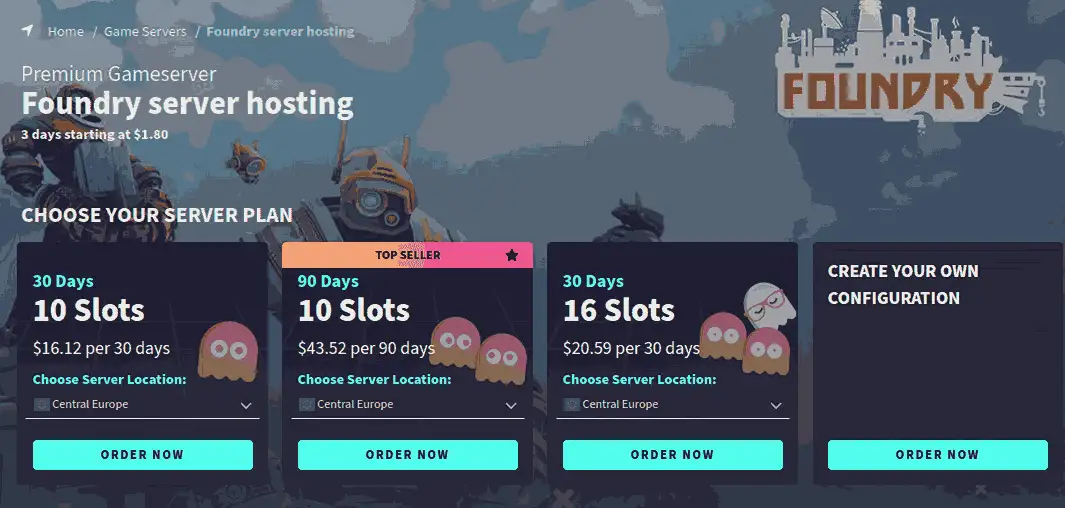The width and height of the screenshot is (1065, 508).
Task: Select Foundry server hosting breadcrumb item
Action: (x=281, y=31)
